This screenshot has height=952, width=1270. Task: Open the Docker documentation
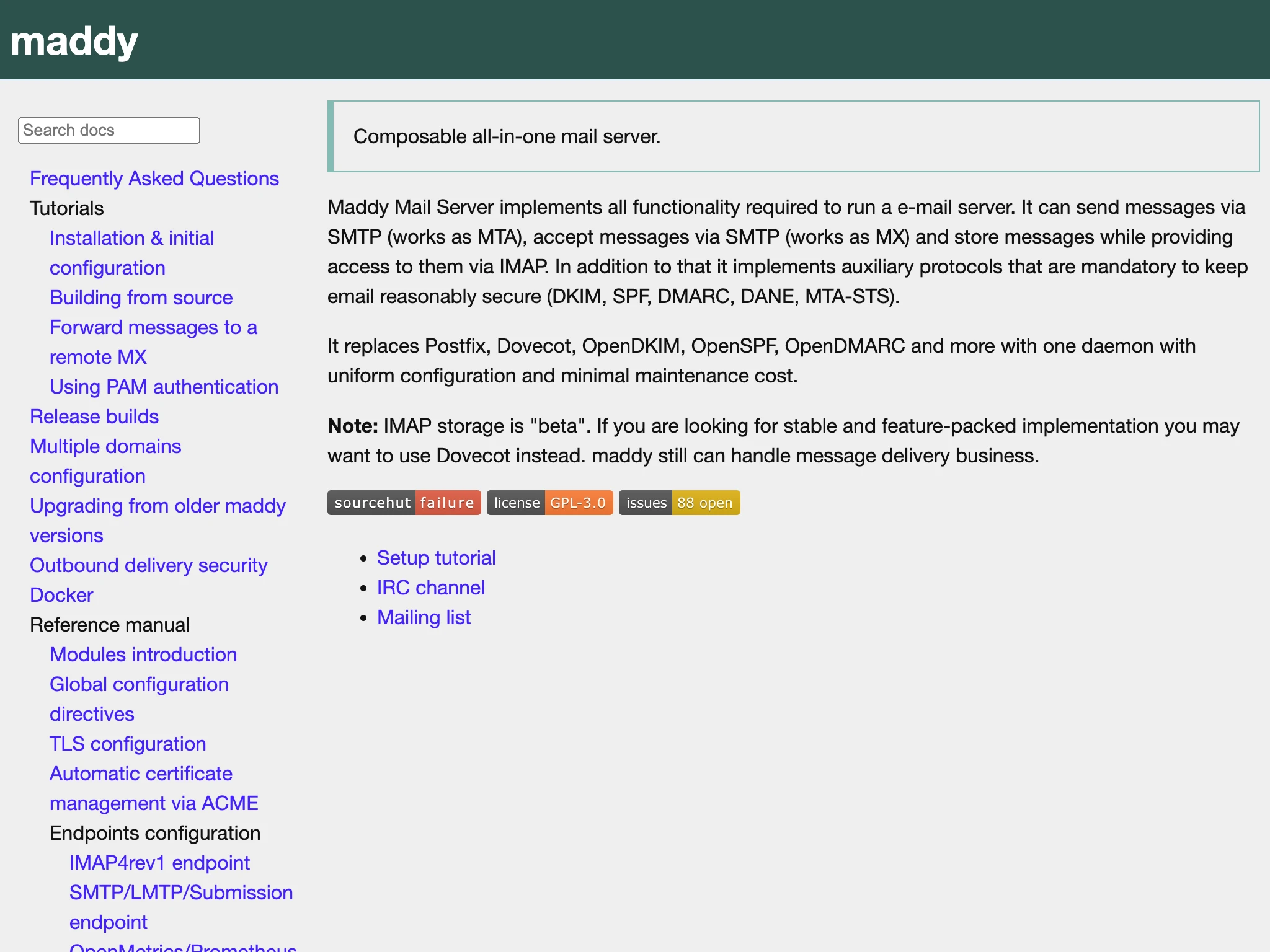click(x=61, y=594)
